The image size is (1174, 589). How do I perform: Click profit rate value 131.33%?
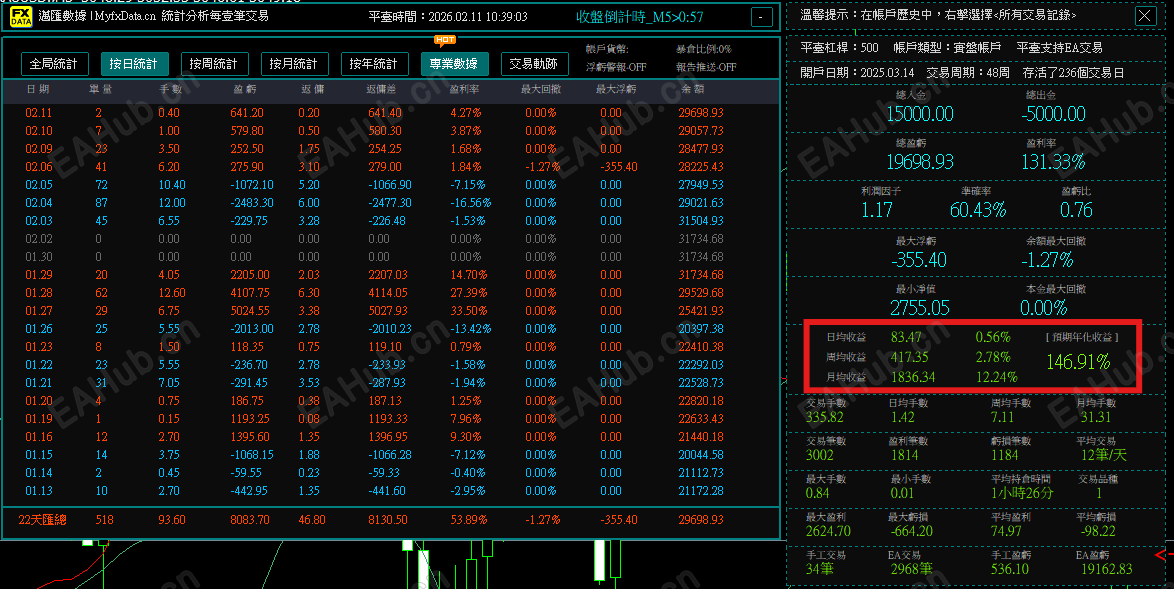click(1053, 162)
